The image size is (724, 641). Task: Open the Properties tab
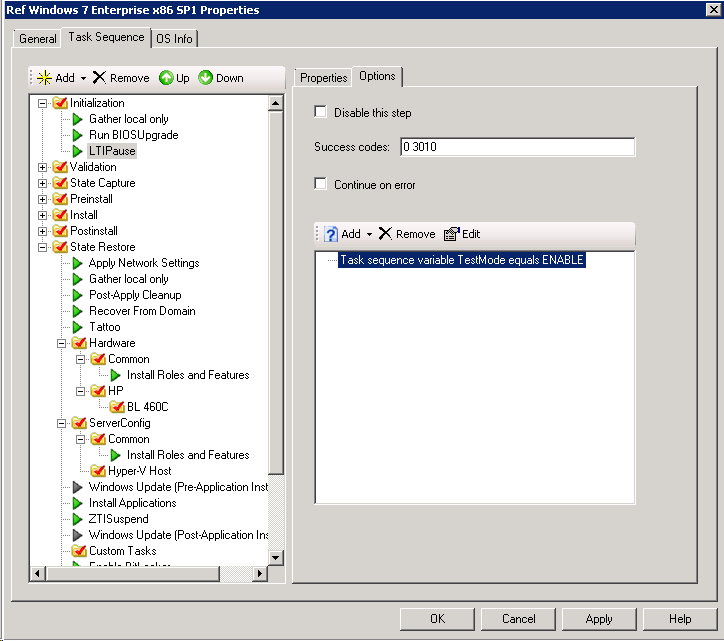(x=323, y=77)
